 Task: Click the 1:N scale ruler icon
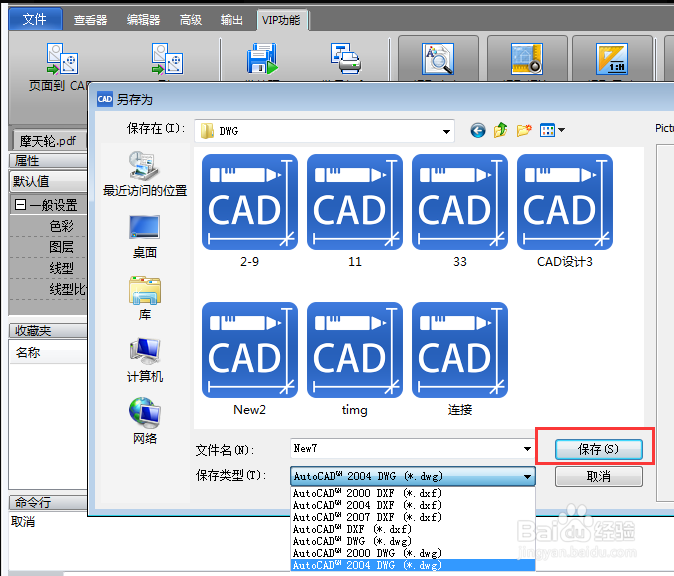coord(612,58)
